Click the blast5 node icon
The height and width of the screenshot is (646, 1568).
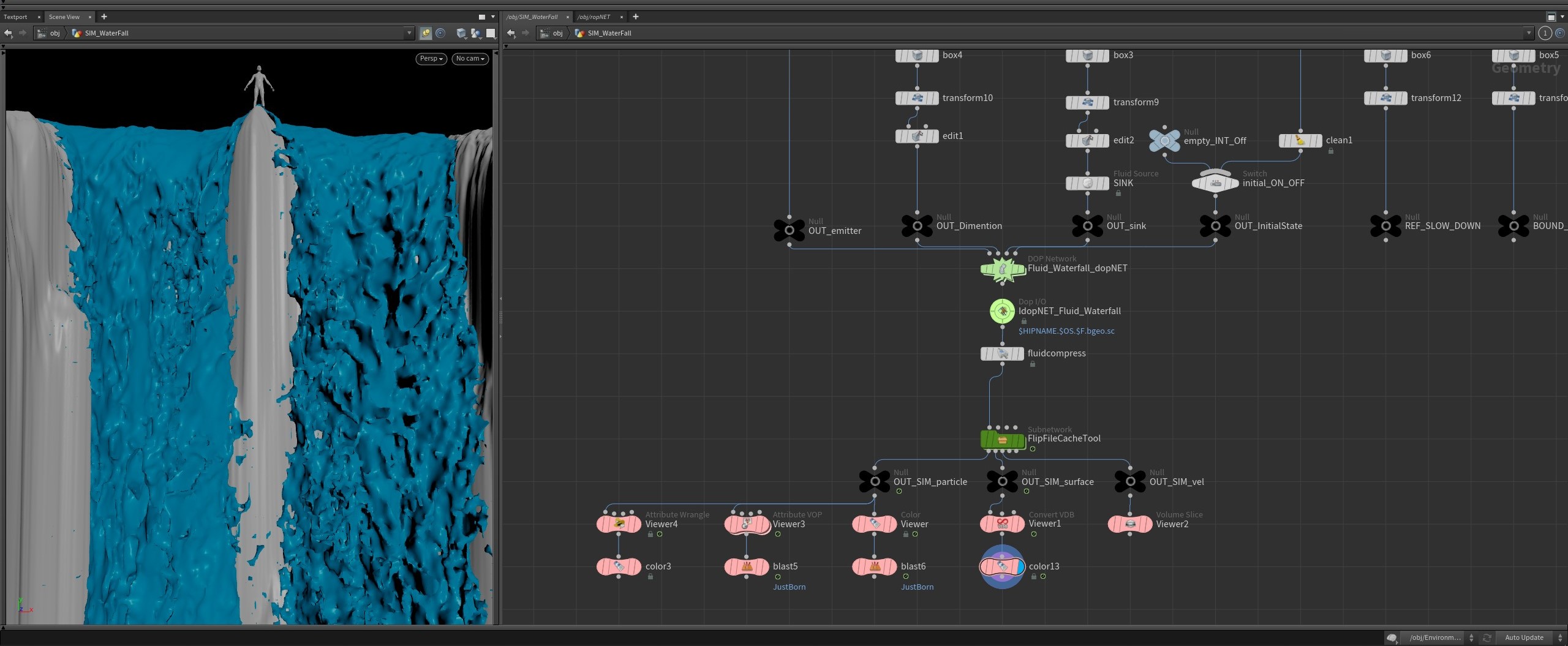pos(747,566)
